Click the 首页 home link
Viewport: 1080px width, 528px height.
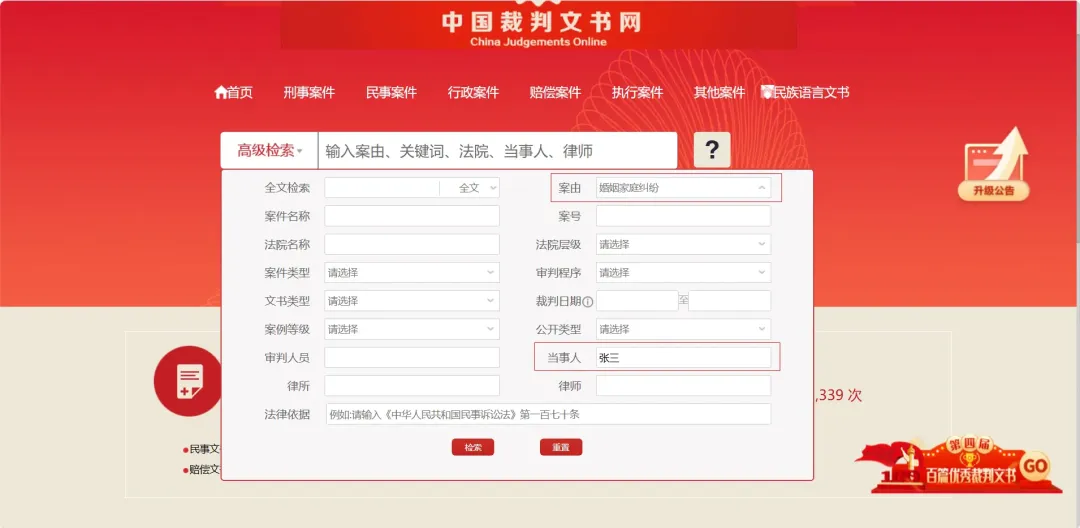coord(240,92)
